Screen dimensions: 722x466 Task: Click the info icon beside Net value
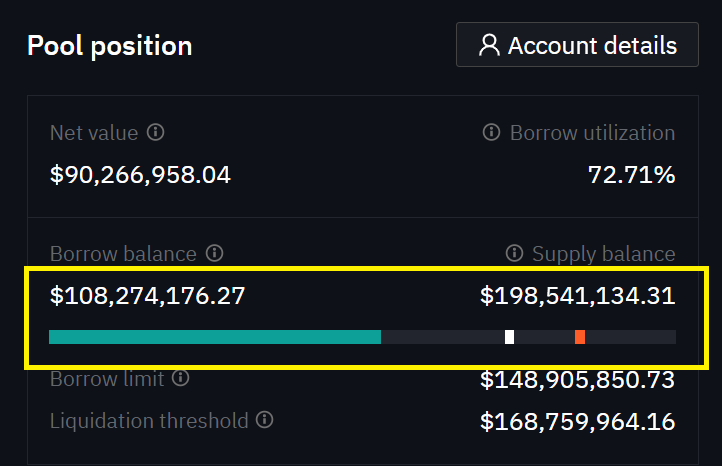[x=155, y=132]
